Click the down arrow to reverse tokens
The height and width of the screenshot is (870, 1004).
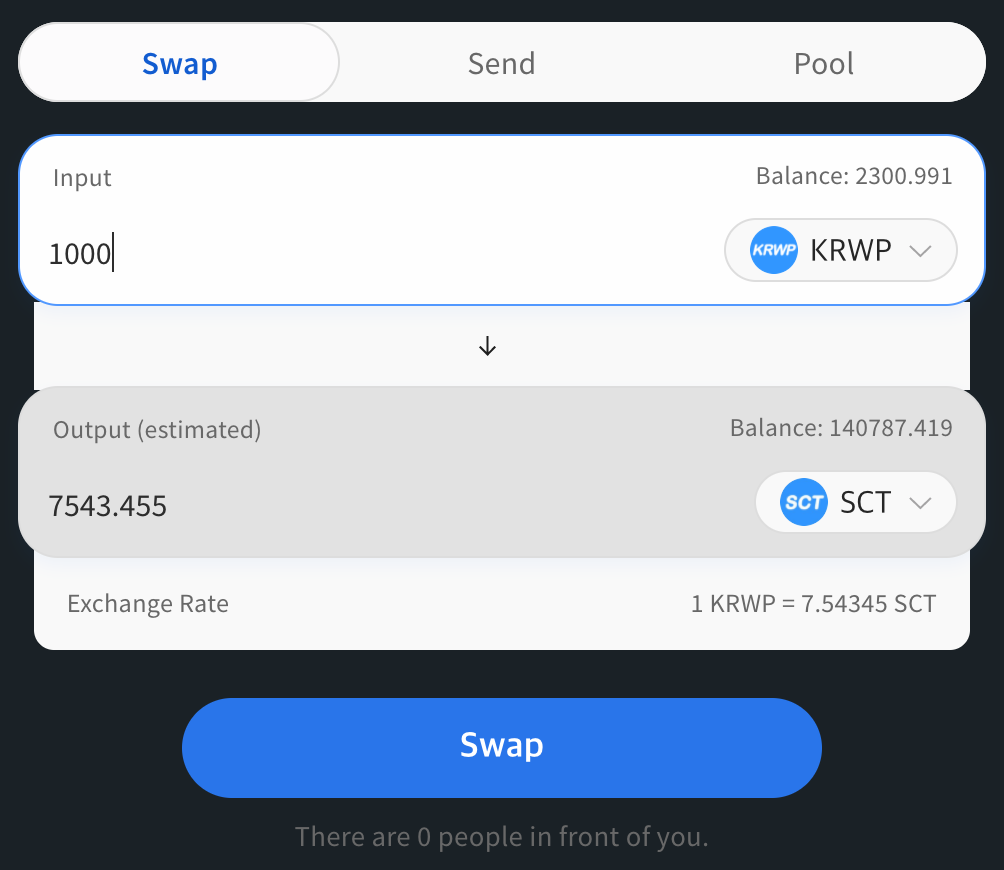487,346
